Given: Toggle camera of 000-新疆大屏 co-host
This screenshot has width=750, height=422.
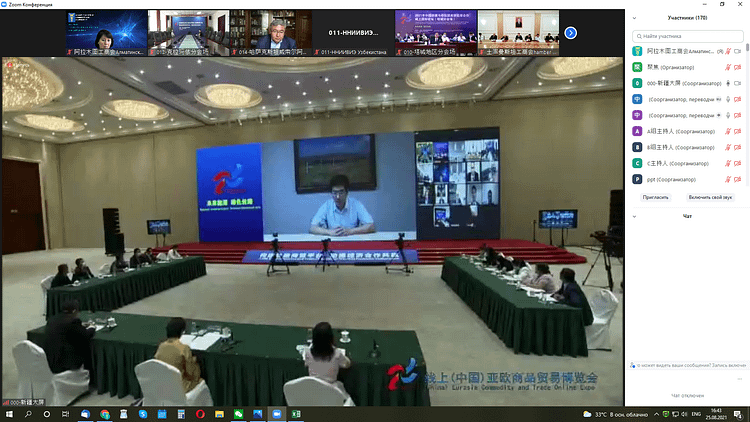Looking at the screenshot, I should click(x=738, y=83).
